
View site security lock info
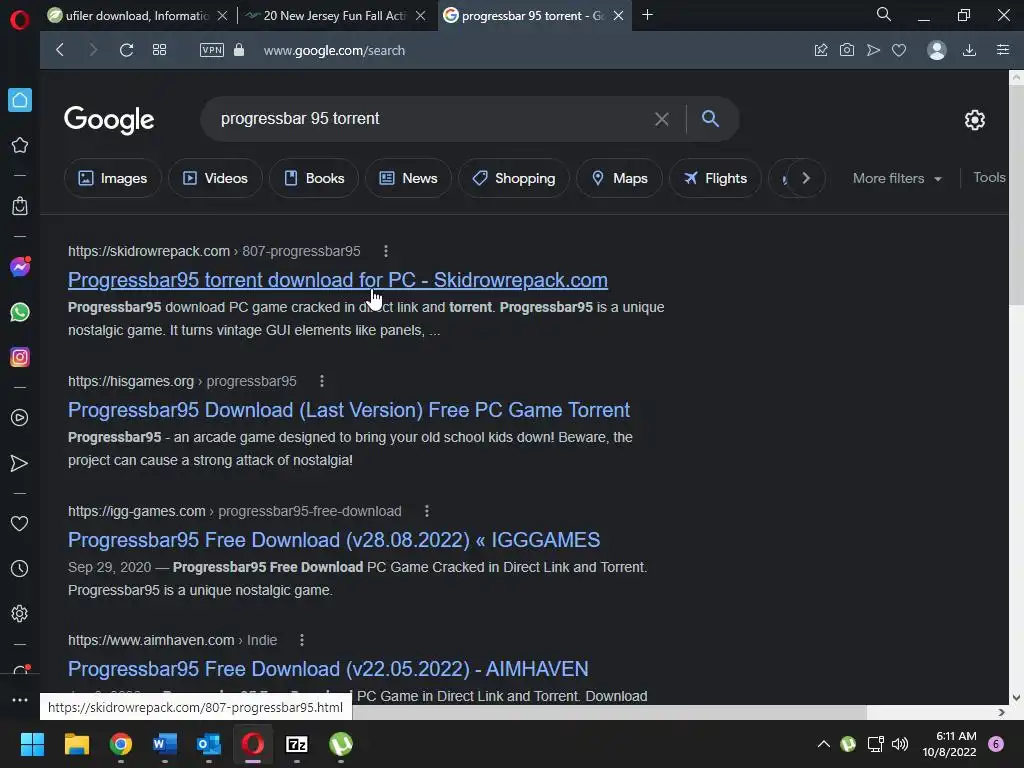tap(239, 50)
